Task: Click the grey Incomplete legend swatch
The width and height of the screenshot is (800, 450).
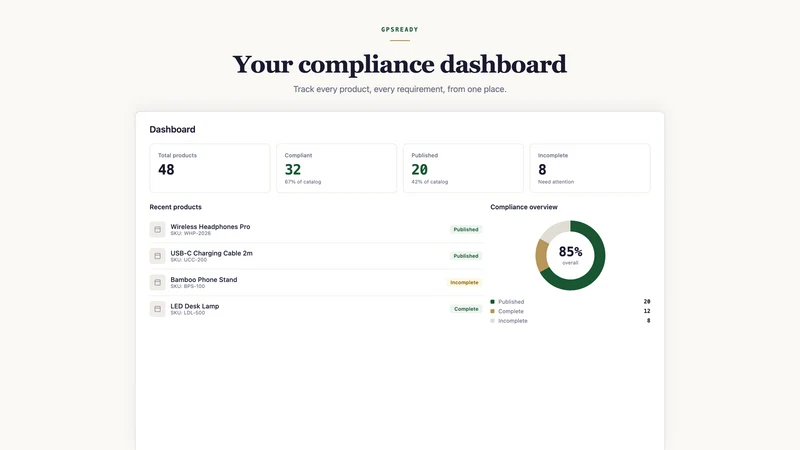Action: point(492,321)
